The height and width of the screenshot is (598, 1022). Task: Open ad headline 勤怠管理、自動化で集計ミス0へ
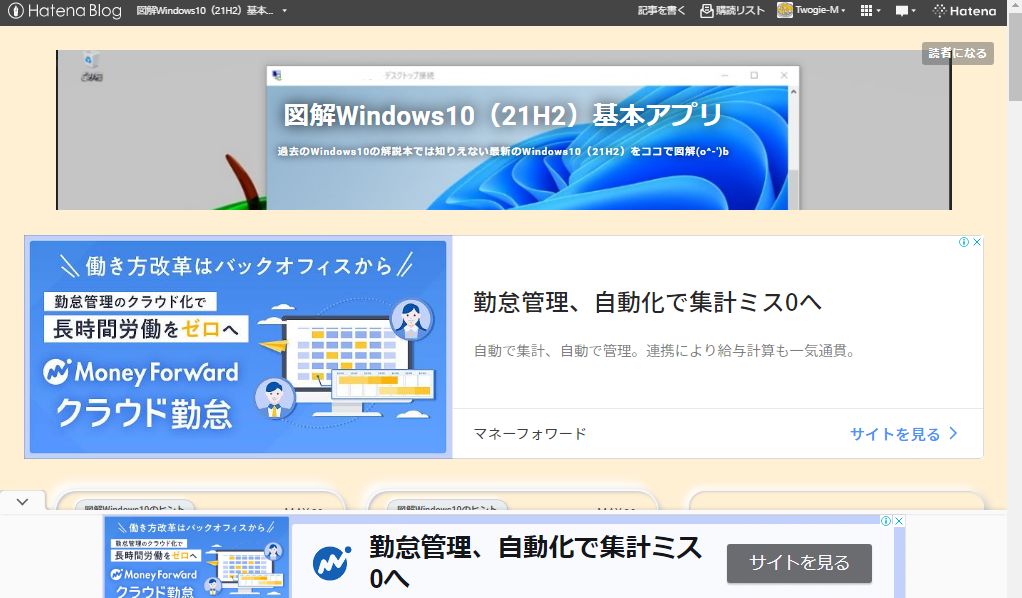[x=647, y=303]
